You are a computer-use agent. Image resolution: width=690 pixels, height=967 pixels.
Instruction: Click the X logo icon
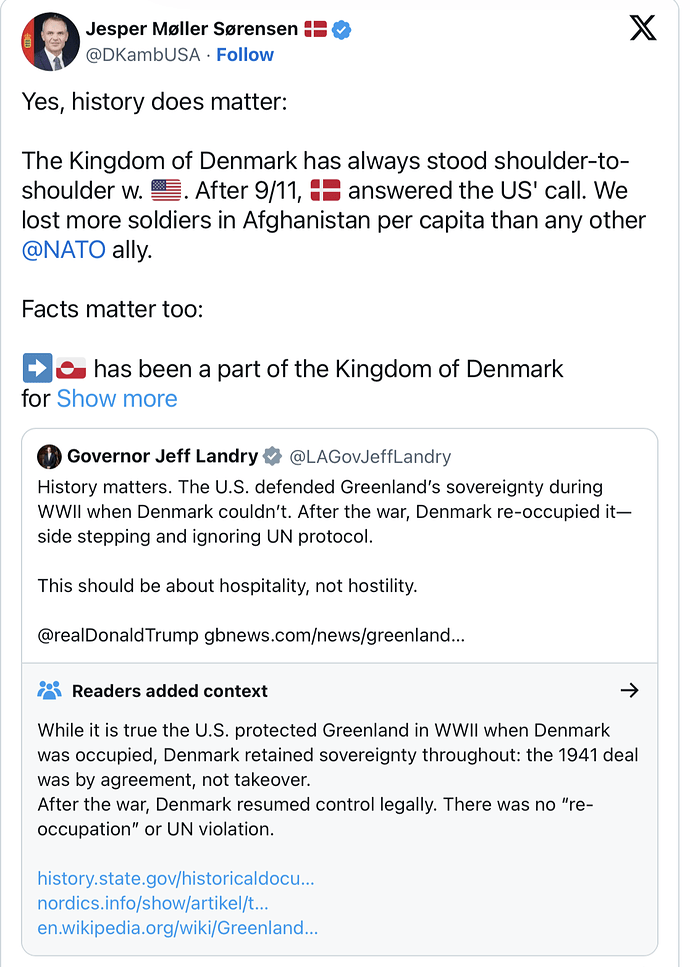pos(643,29)
